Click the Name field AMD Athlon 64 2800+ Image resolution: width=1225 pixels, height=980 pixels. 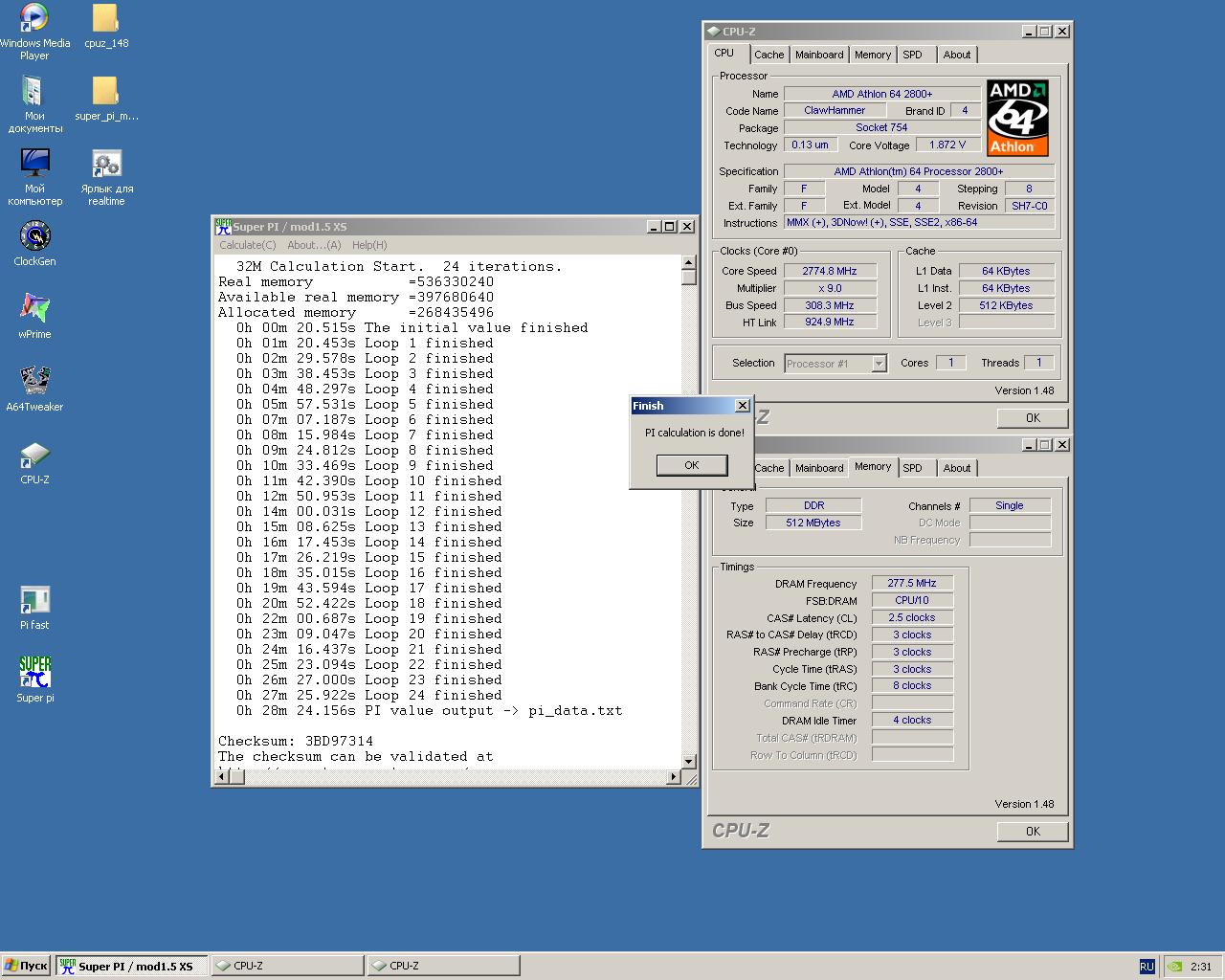point(881,94)
